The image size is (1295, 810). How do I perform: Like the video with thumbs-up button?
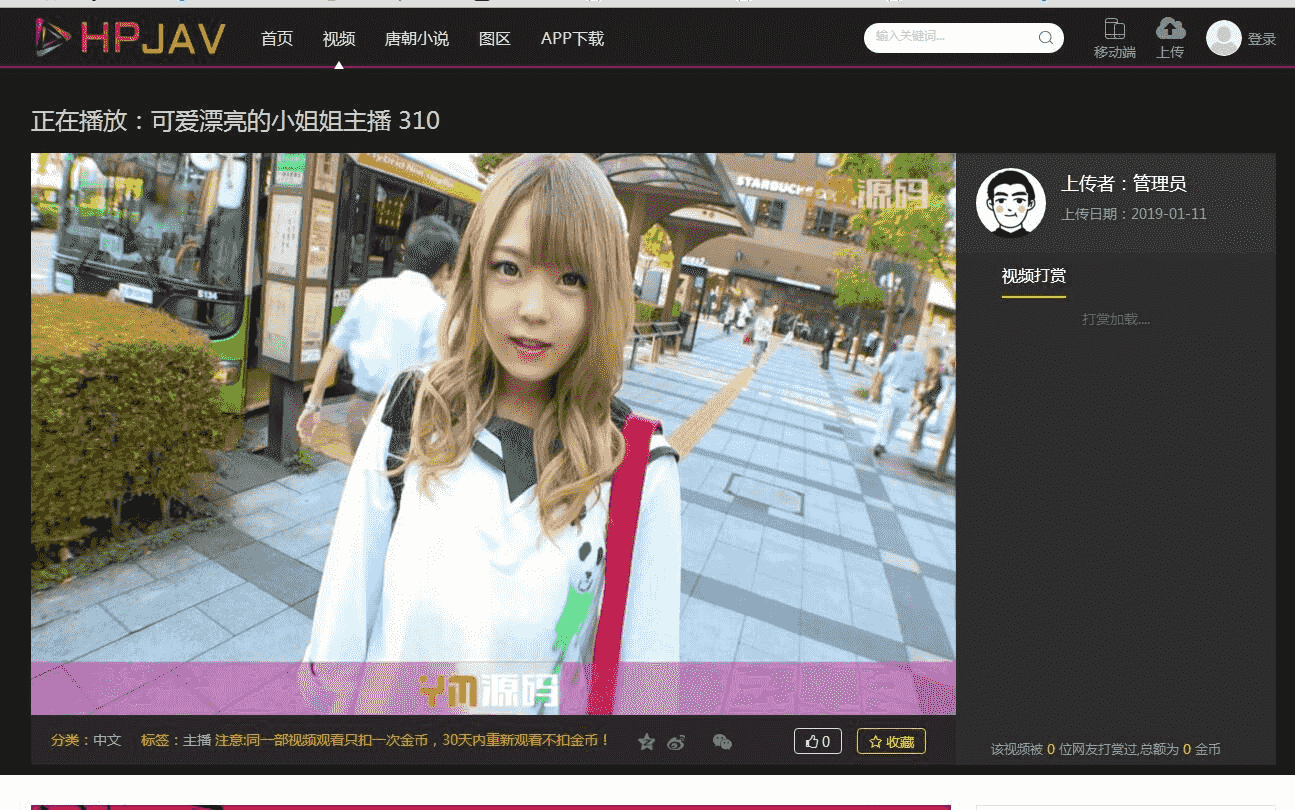(817, 742)
